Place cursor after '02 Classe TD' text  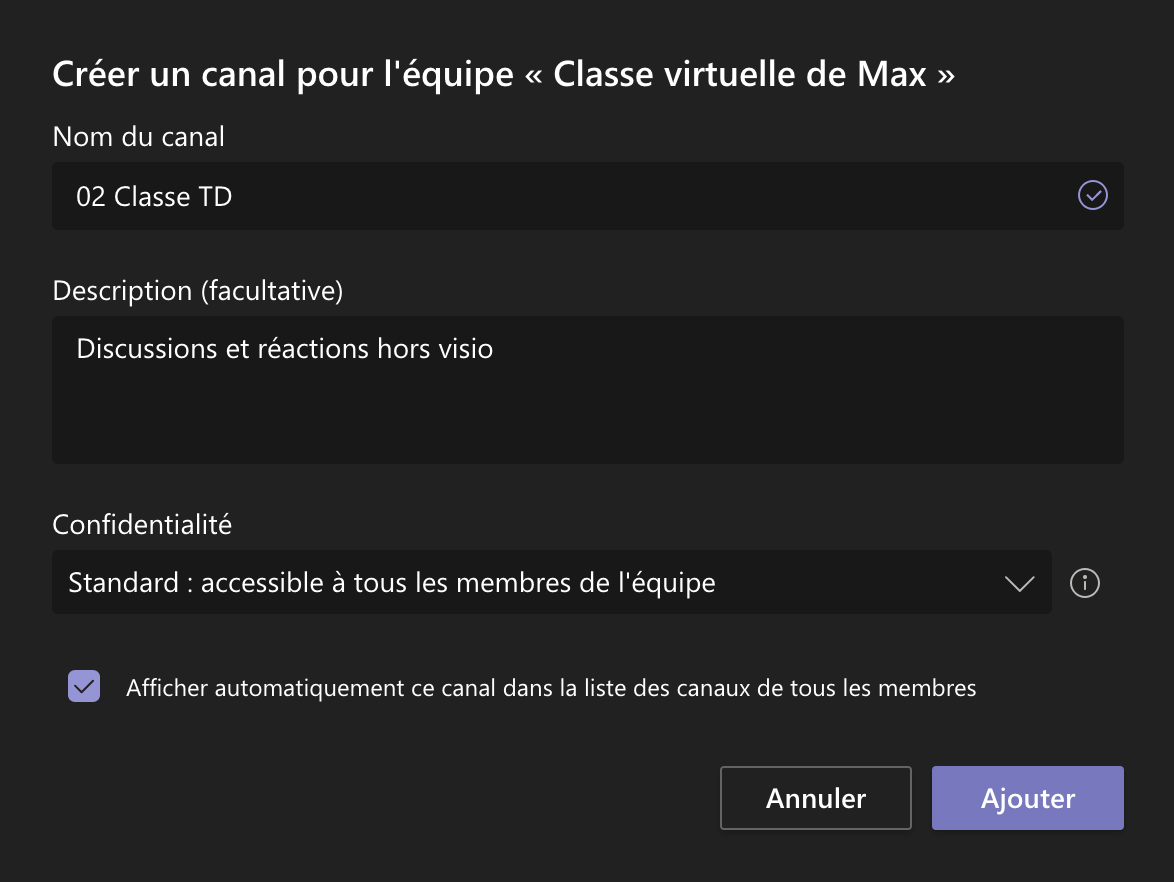click(234, 197)
